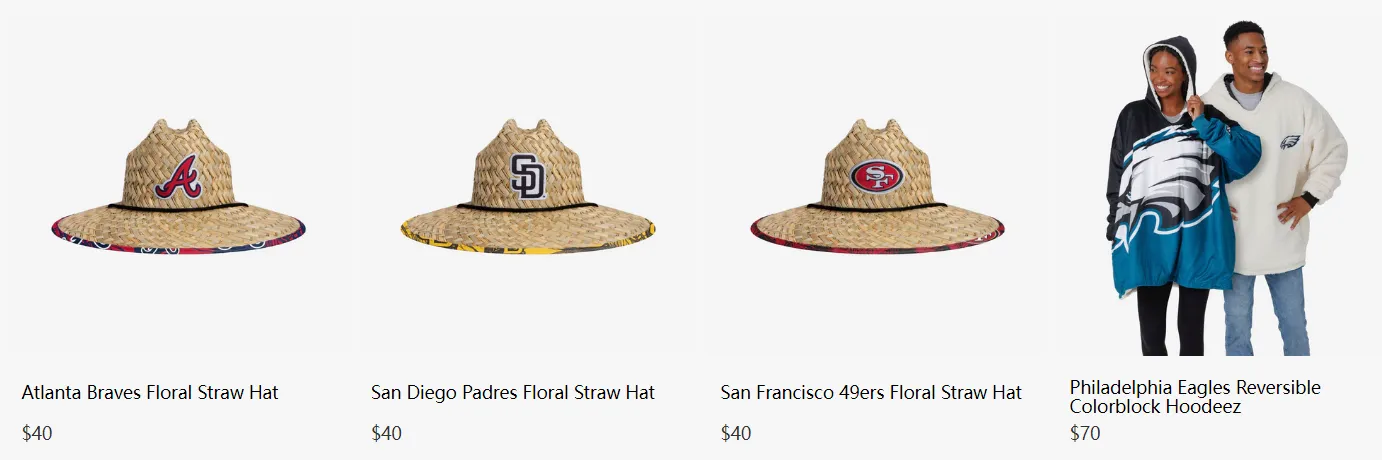Screen dimensions: 1382x460
Task: Click the Padres 'SD' logo on the hat
Action: (528, 176)
